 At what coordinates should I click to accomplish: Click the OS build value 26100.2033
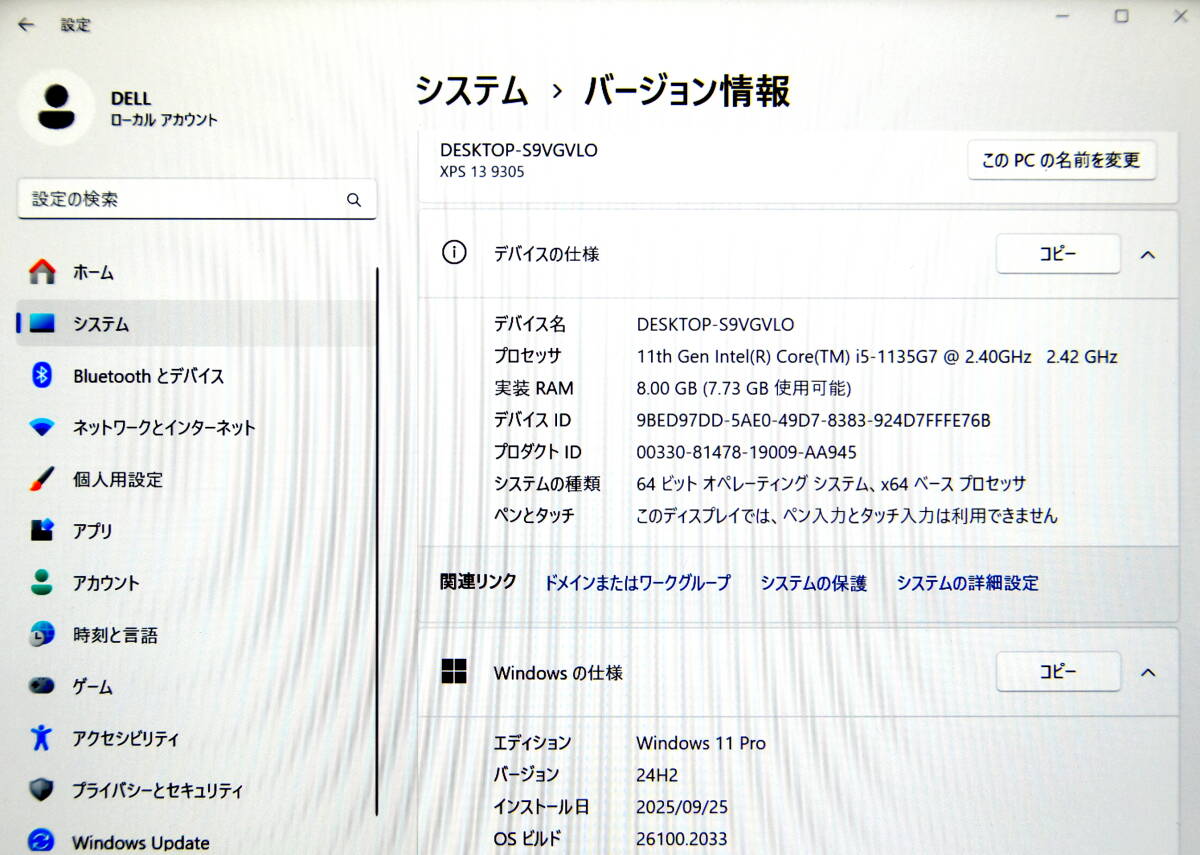(682, 839)
